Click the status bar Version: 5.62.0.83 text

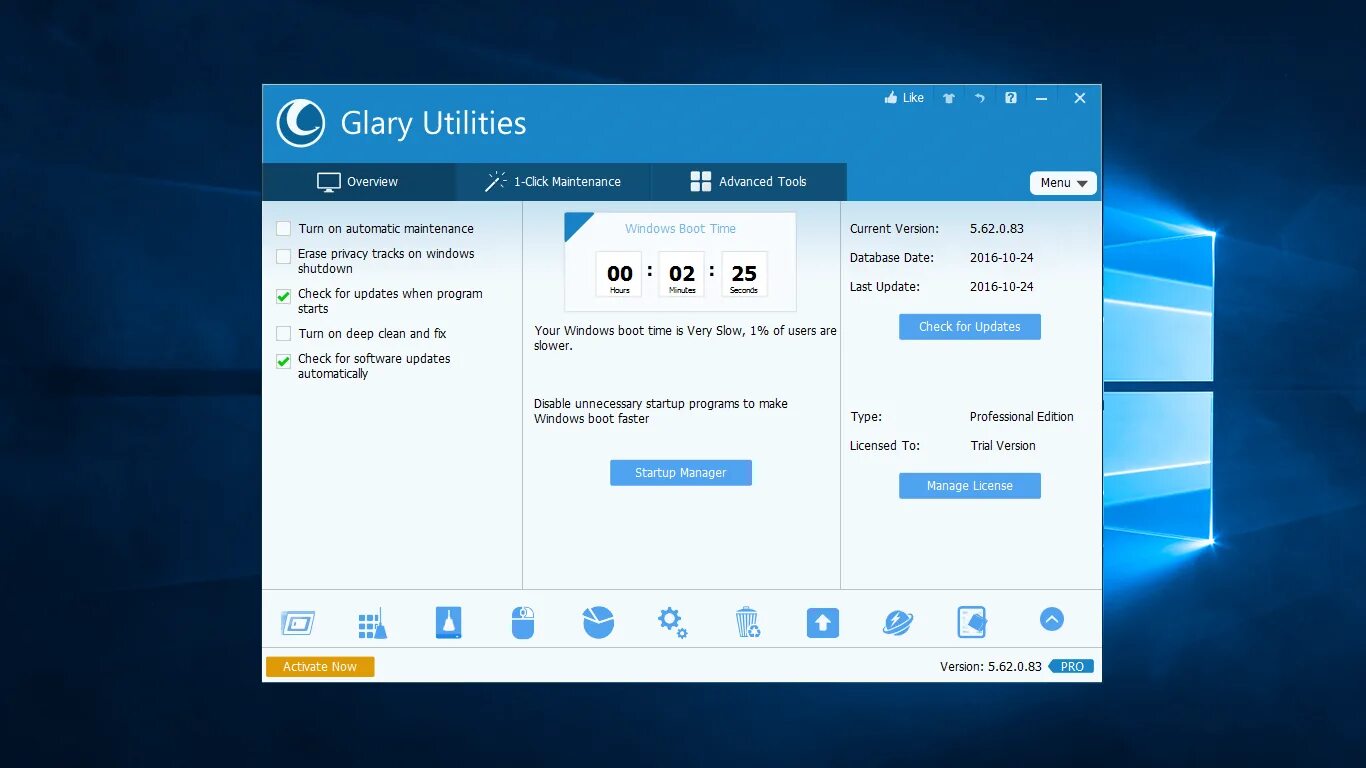point(991,667)
